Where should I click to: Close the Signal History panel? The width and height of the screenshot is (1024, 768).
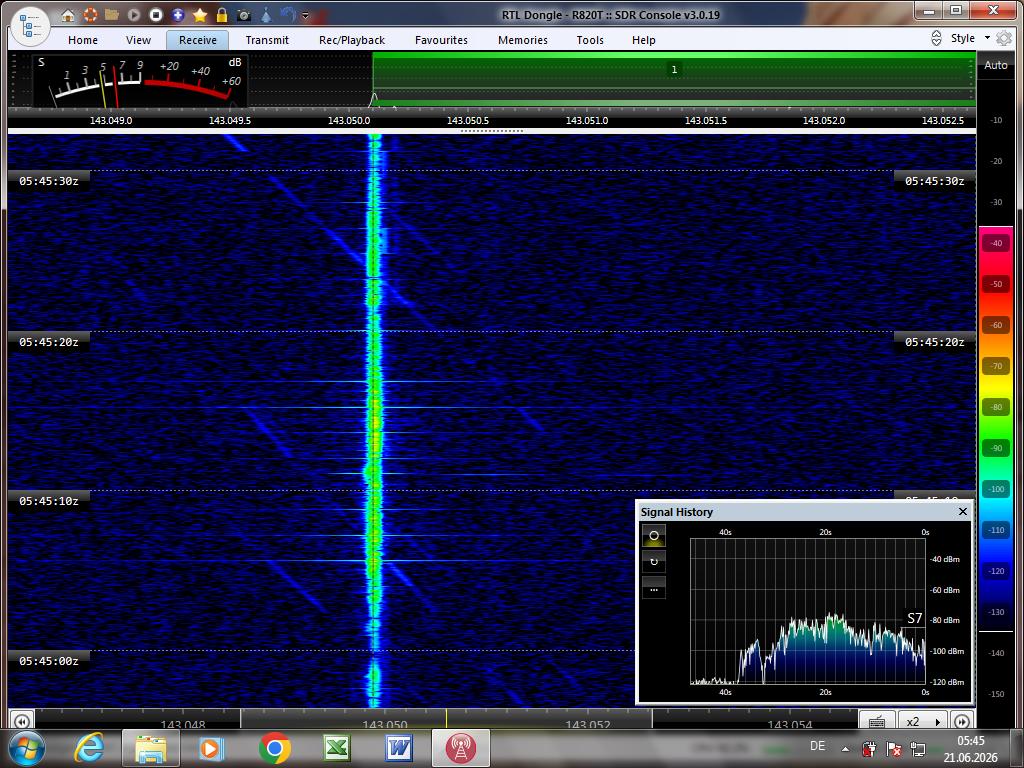click(963, 511)
